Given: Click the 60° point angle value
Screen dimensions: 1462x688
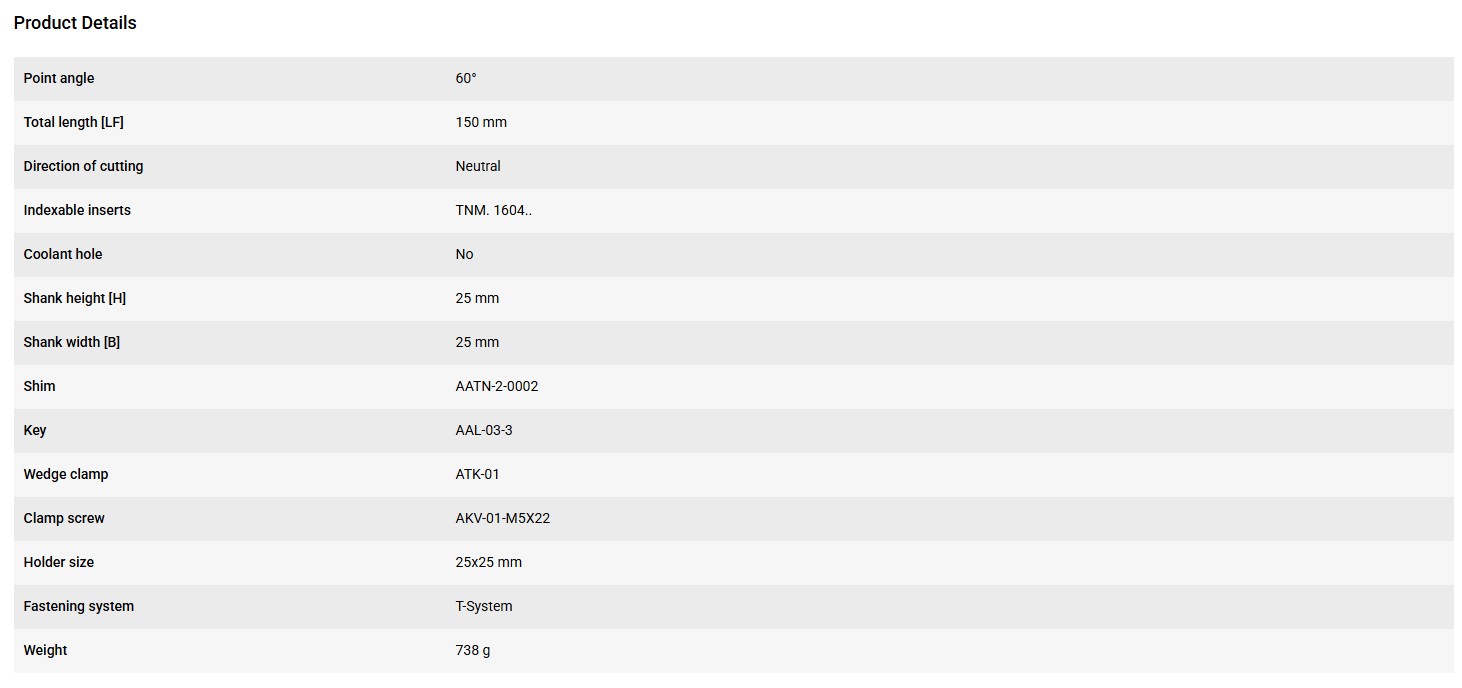Looking at the screenshot, I should point(466,78).
